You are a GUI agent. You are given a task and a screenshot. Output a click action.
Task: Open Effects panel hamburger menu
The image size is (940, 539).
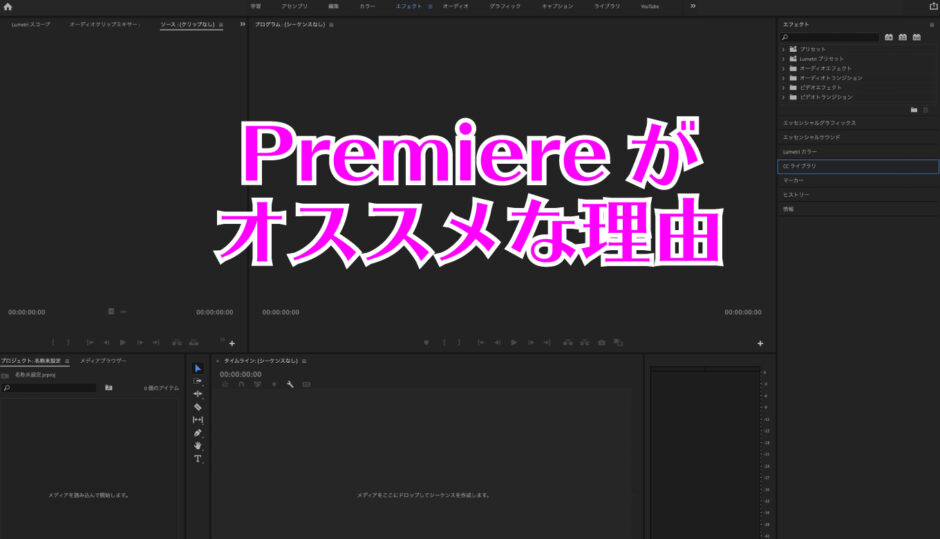coord(932,25)
